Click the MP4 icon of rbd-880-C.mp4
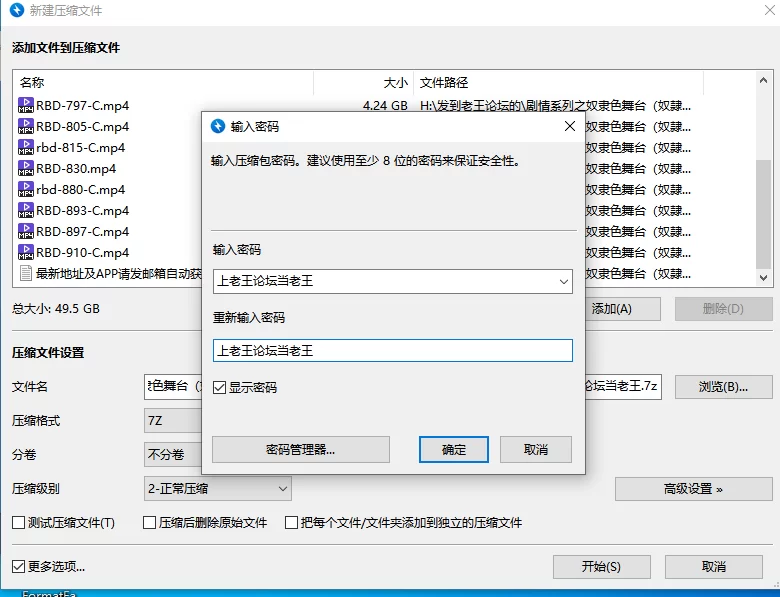The width and height of the screenshot is (780, 597). point(26,190)
